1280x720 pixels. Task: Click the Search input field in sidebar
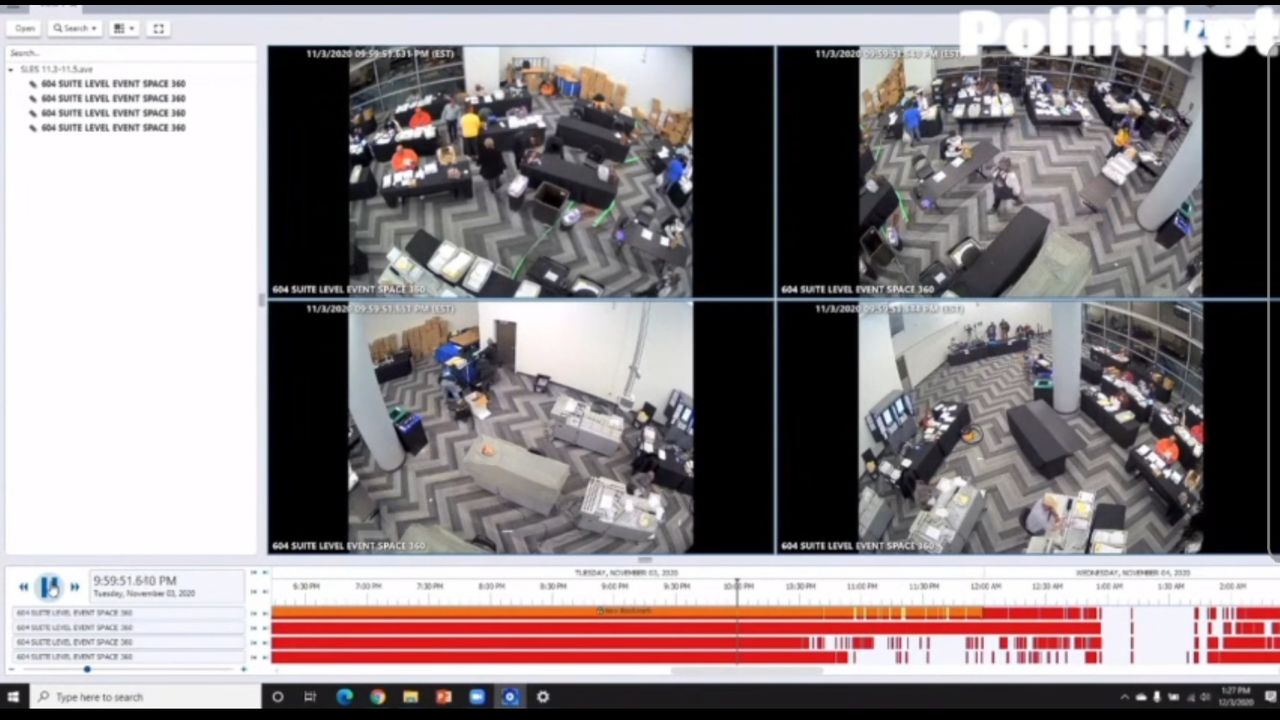coord(130,53)
